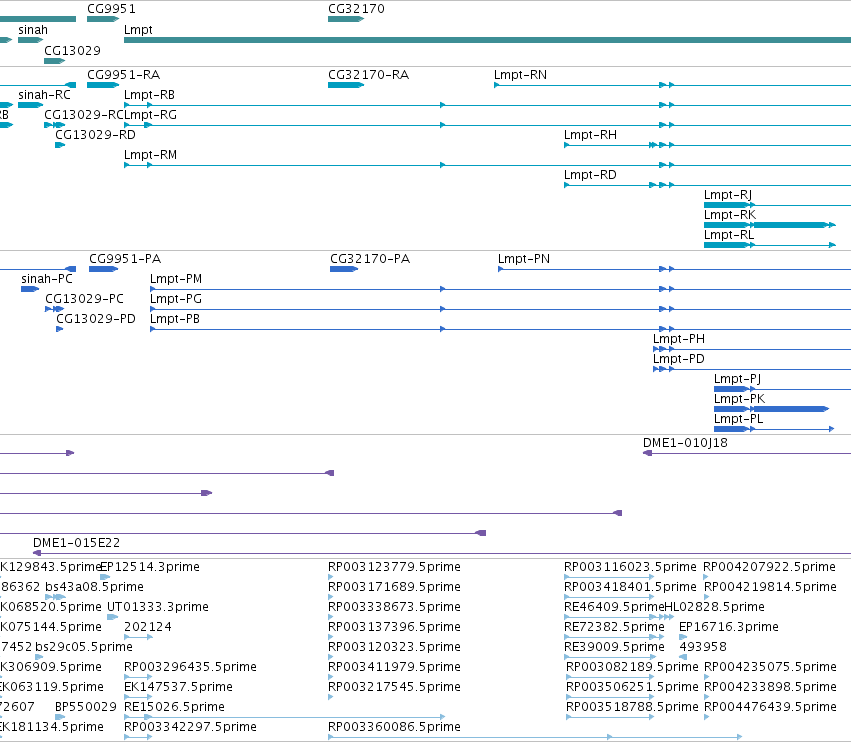
Task: Click the Lmpt-PL protein label
Action: [x=738, y=418]
